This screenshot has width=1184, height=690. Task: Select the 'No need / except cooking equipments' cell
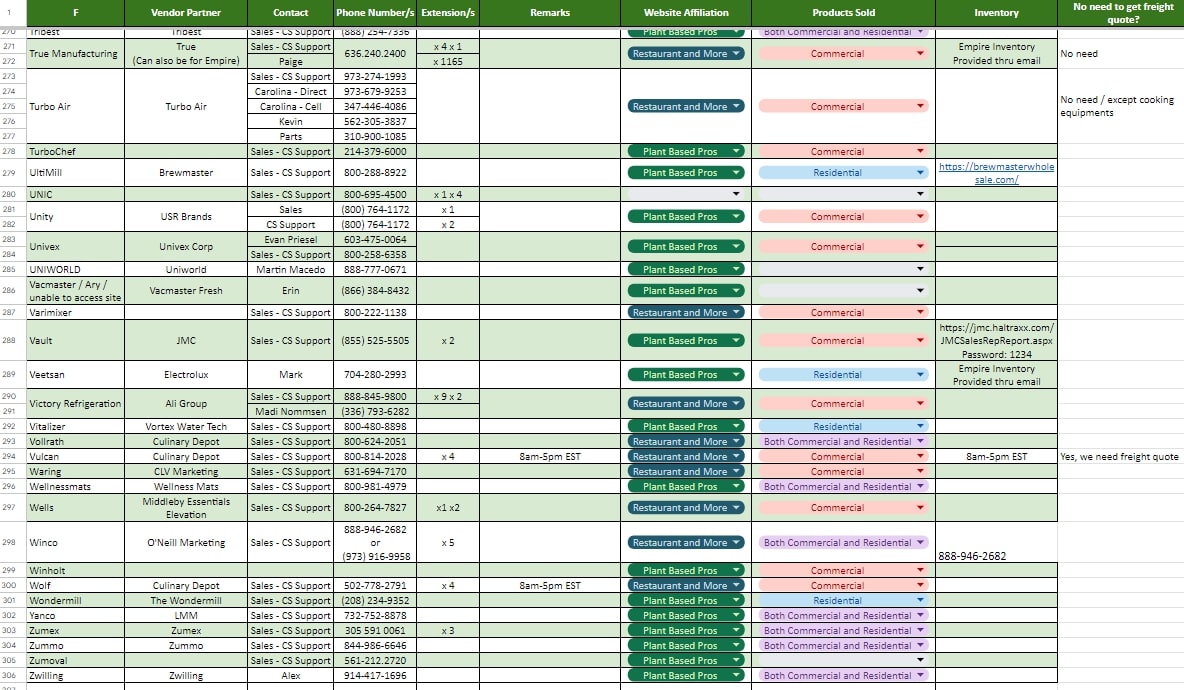[1121, 106]
